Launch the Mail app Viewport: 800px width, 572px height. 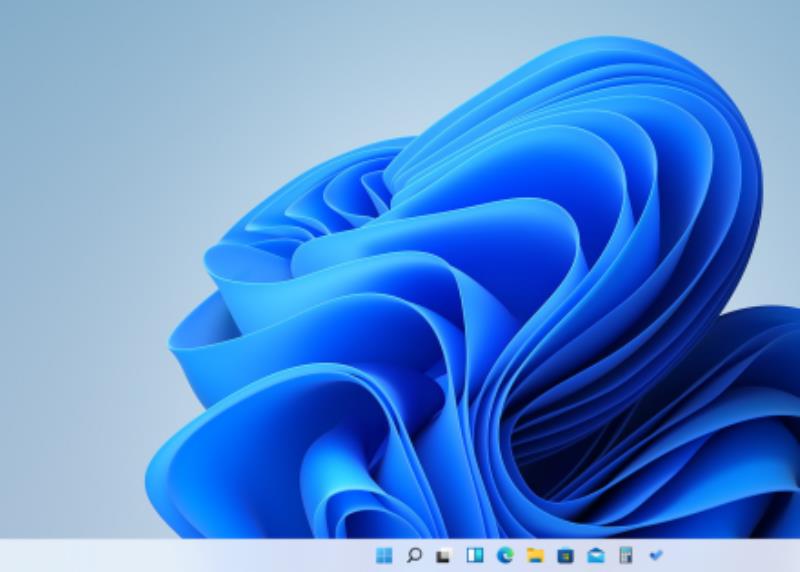595,555
